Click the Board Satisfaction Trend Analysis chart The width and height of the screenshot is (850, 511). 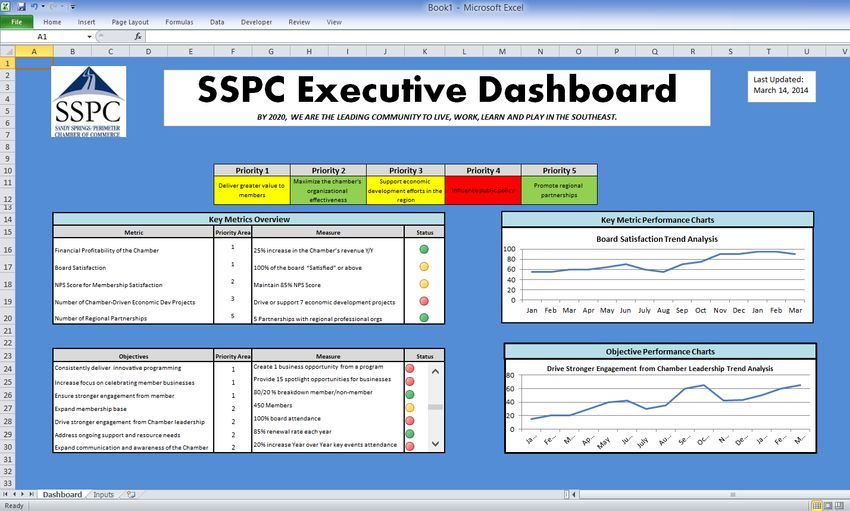pos(657,275)
